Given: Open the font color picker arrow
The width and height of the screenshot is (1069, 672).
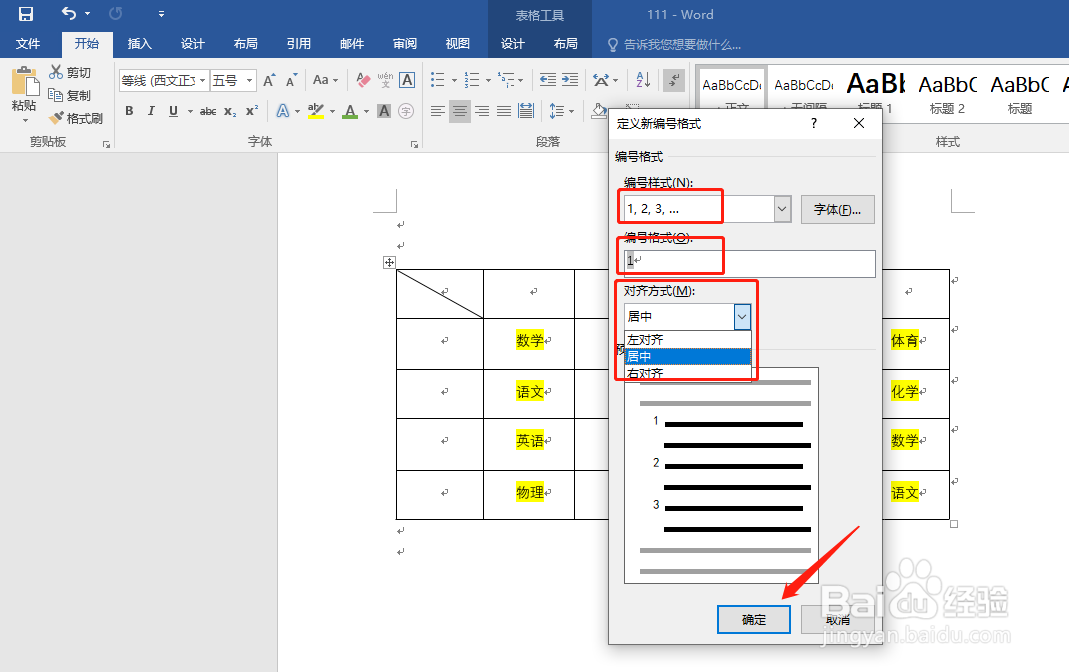Looking at the screenshot, I should (x=366, y=111).
